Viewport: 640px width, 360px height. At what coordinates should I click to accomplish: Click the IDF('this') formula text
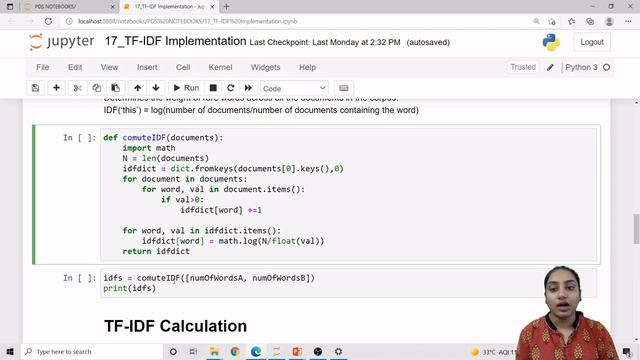[261, 110]
